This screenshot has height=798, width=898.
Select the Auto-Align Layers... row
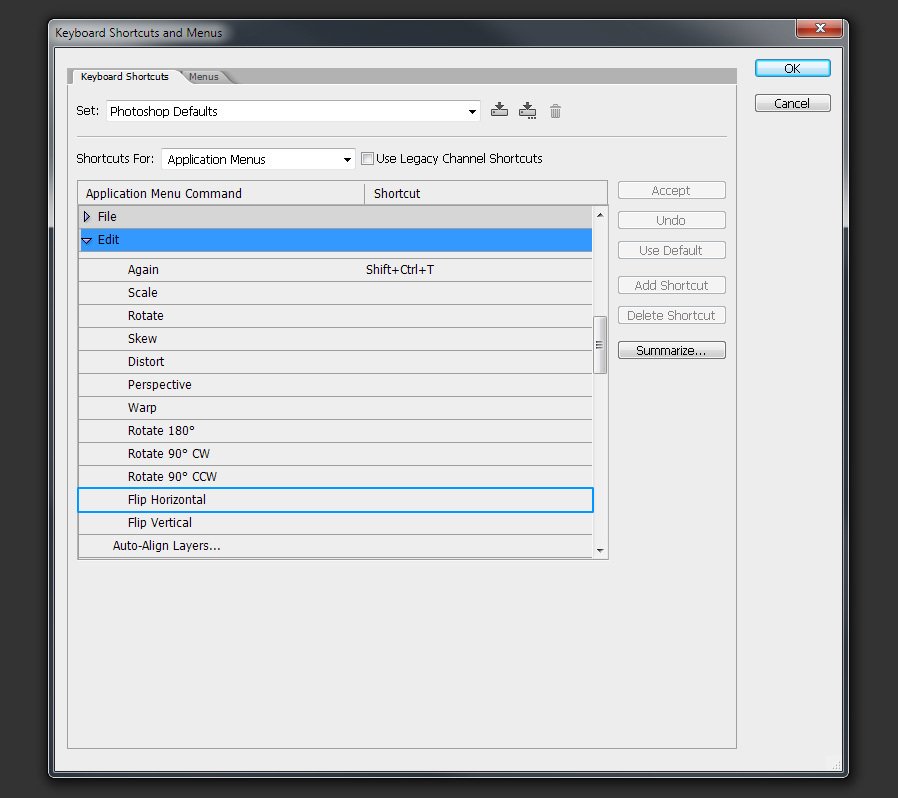point(335,545)
